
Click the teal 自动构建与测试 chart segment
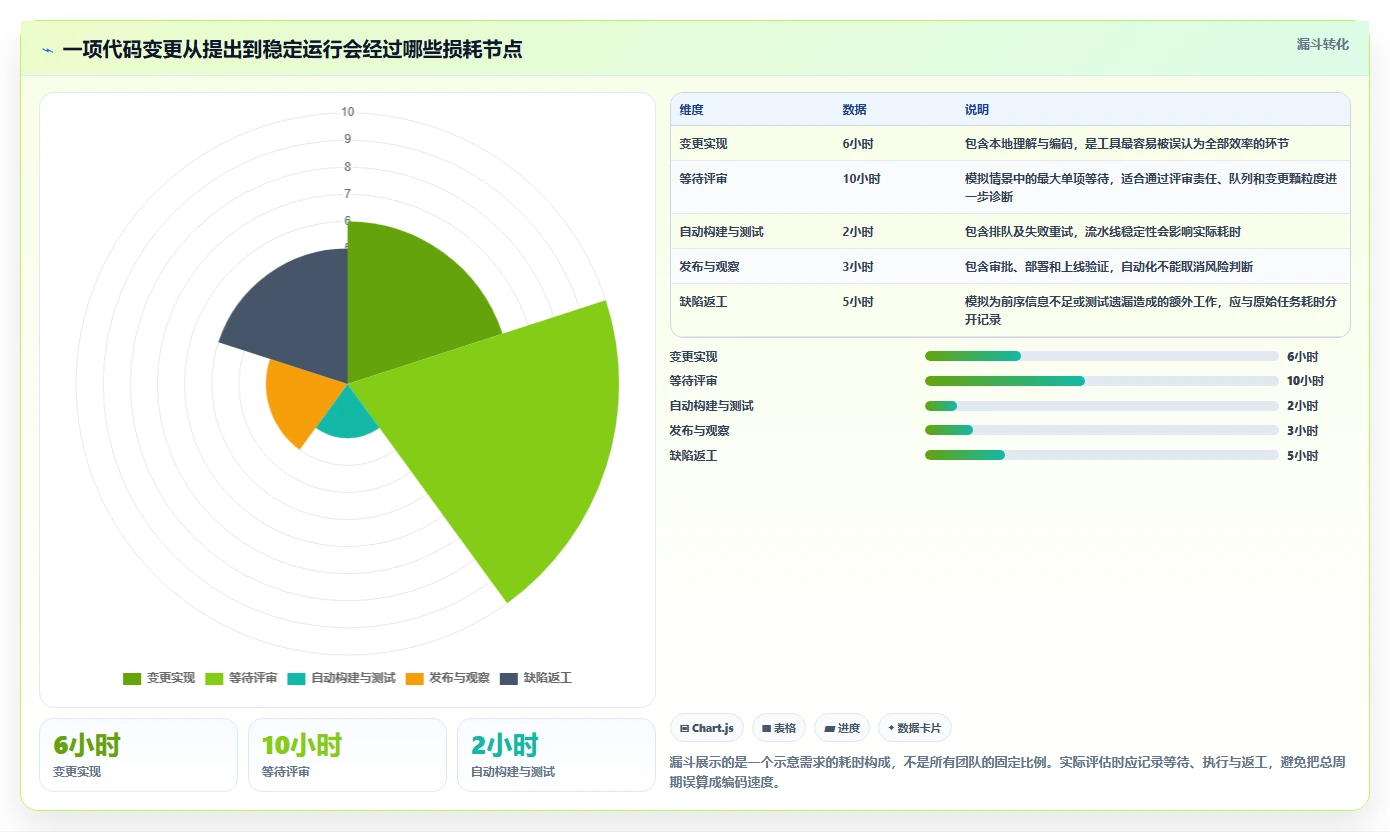(x=348, y=415)
